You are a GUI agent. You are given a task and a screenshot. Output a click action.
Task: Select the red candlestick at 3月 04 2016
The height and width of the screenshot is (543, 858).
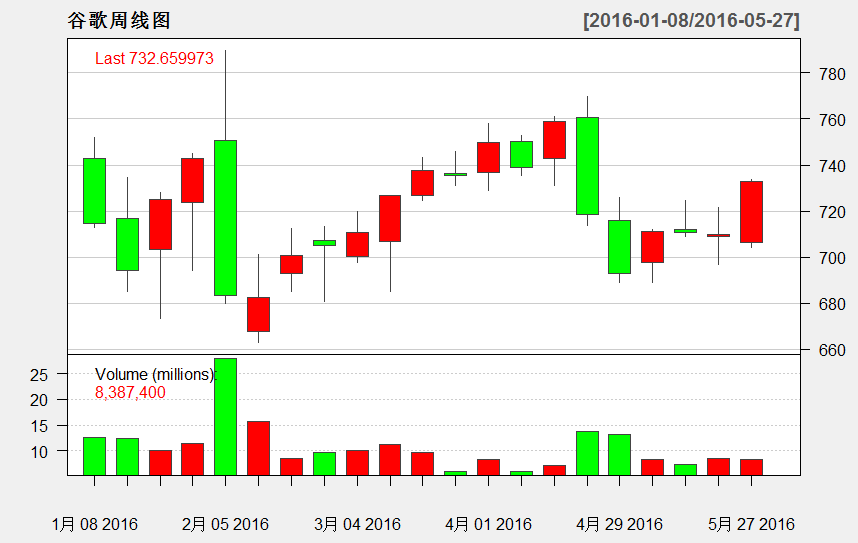point(357,245)
